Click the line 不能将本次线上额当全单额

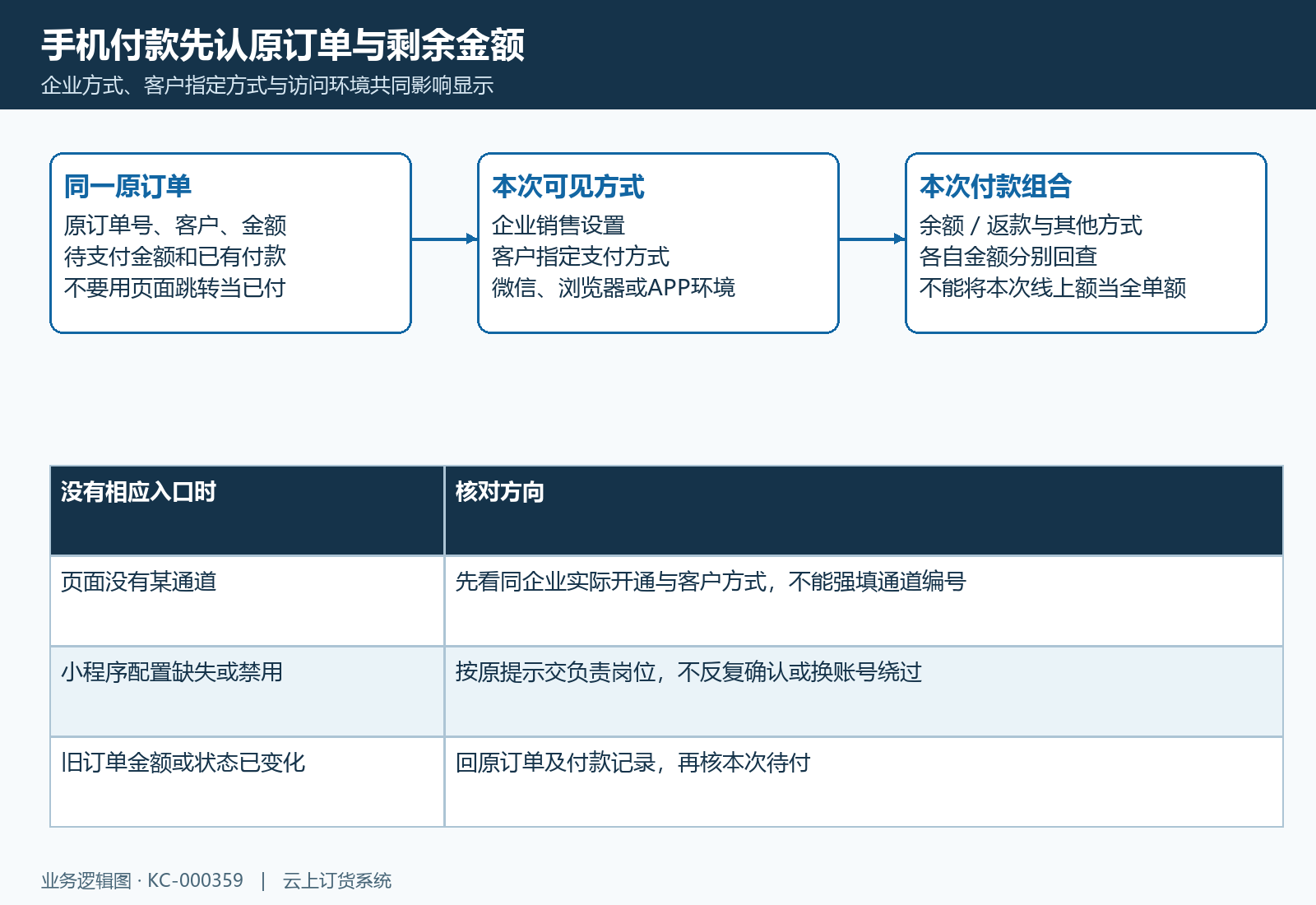(1053, 287)
